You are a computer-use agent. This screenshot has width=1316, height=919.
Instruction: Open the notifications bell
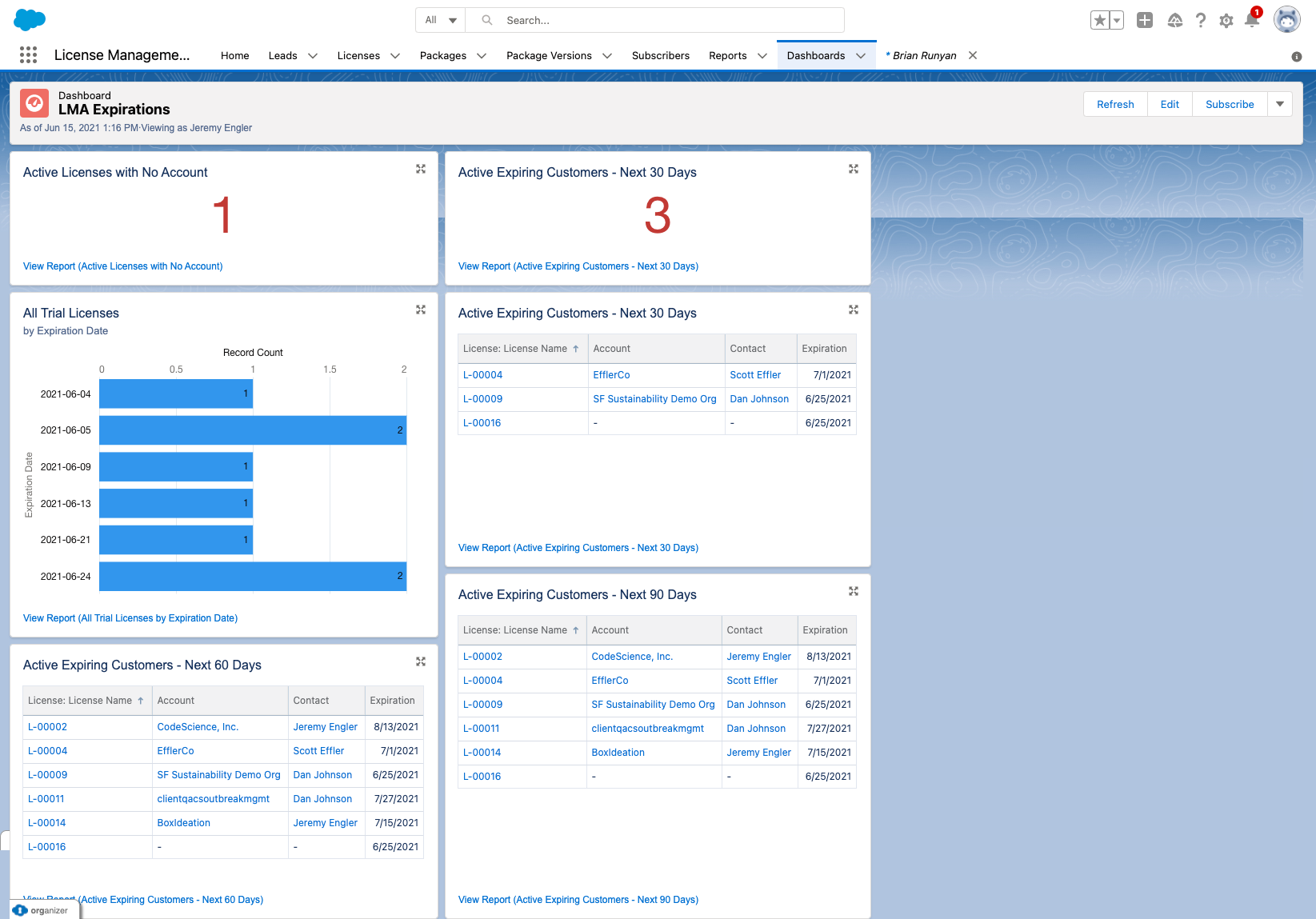point(1252,21)
